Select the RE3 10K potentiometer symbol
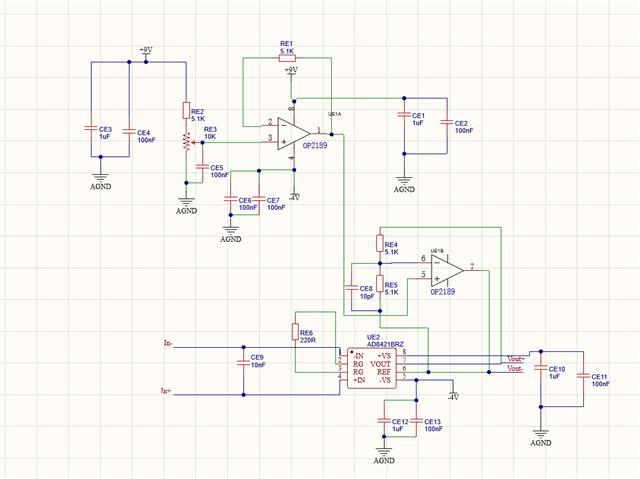The height and width of the screenshot is (479, 640). click(x=187, y=142)
